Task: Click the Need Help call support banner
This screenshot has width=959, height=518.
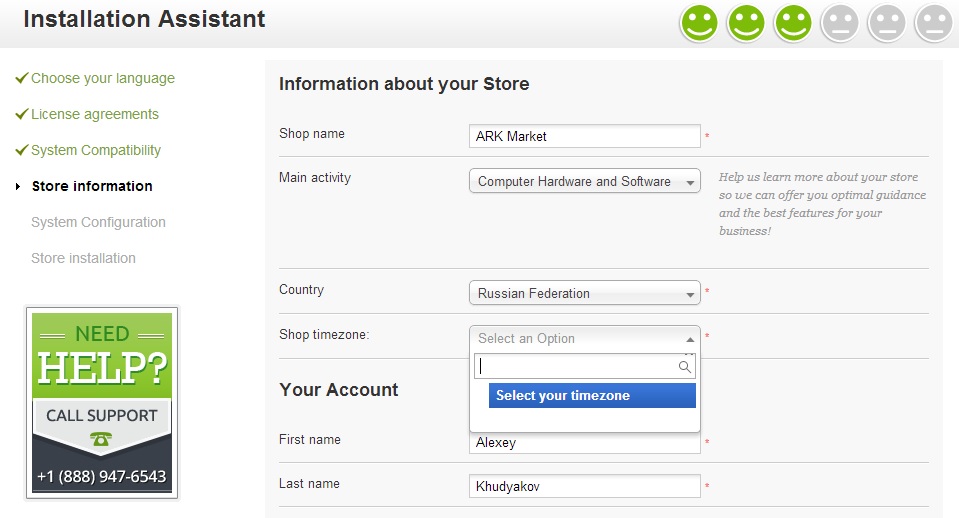Action: pos(102,402)
